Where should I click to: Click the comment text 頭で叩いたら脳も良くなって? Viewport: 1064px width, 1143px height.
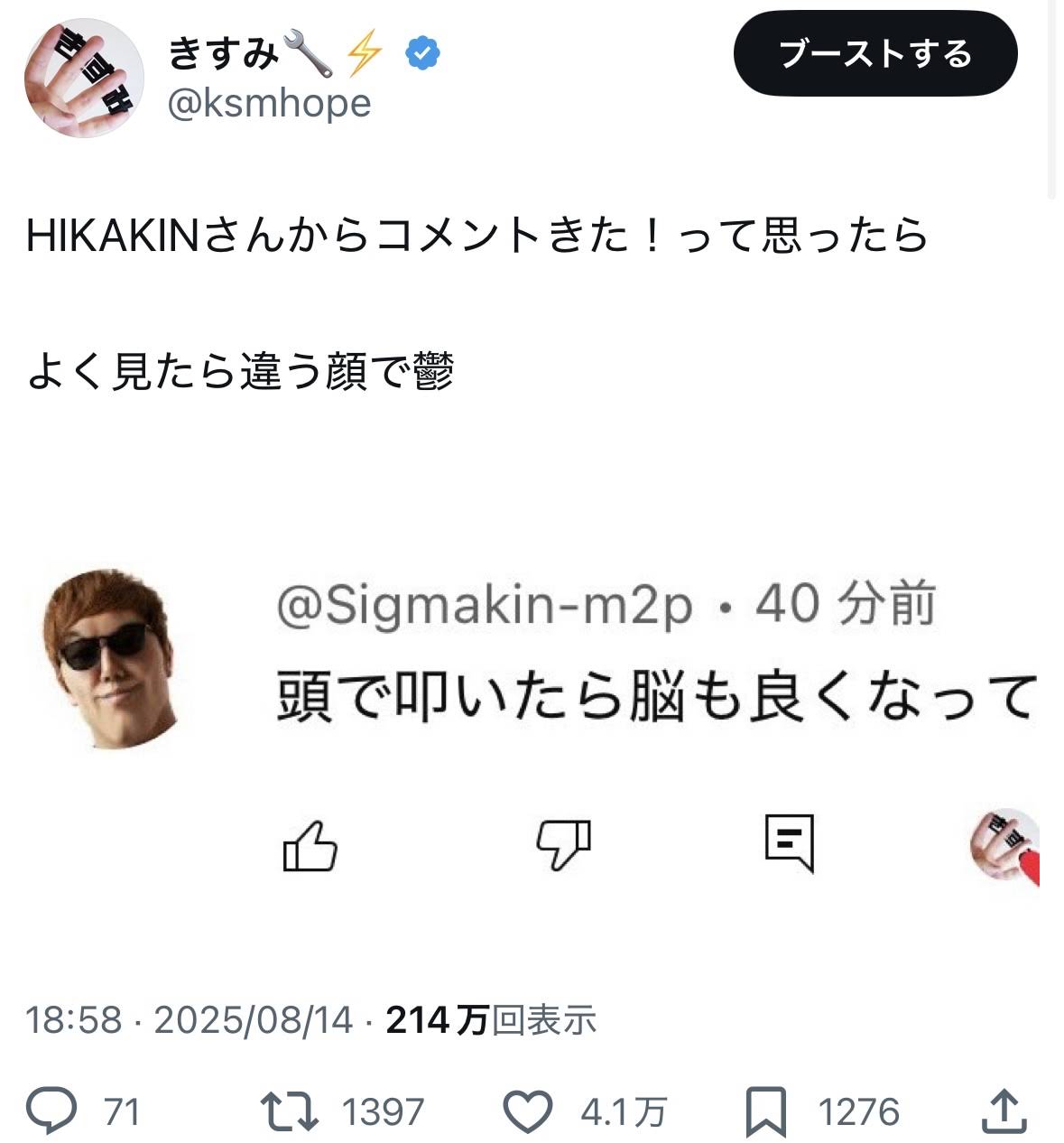pos(654,697)
